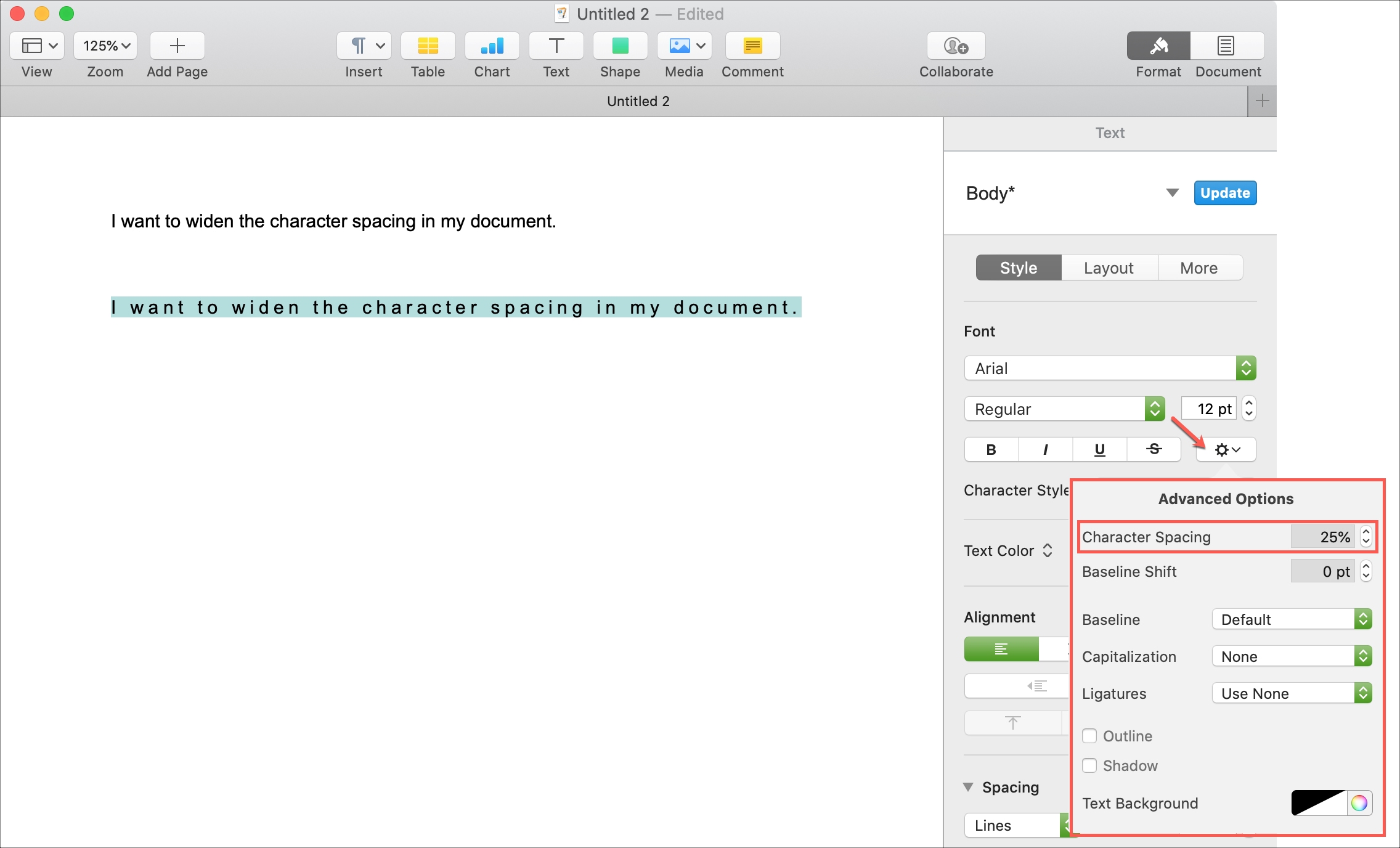This screenshot has height=848, width=1400.
Task: Click the Character Spacing stepper to increase
Action: click(1366, 532)
